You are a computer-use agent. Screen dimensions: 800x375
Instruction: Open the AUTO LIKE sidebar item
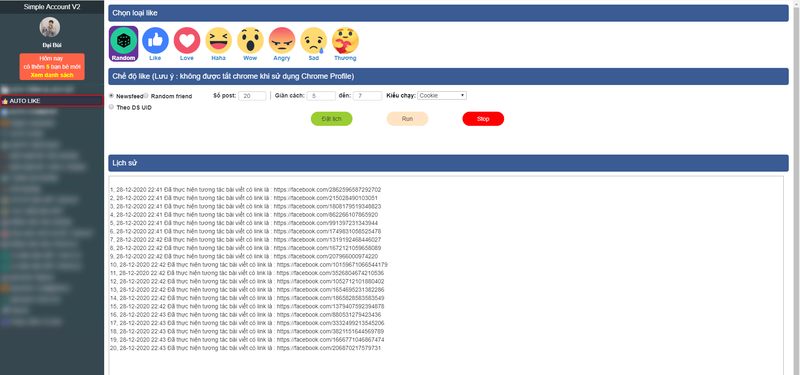(52, 101)
